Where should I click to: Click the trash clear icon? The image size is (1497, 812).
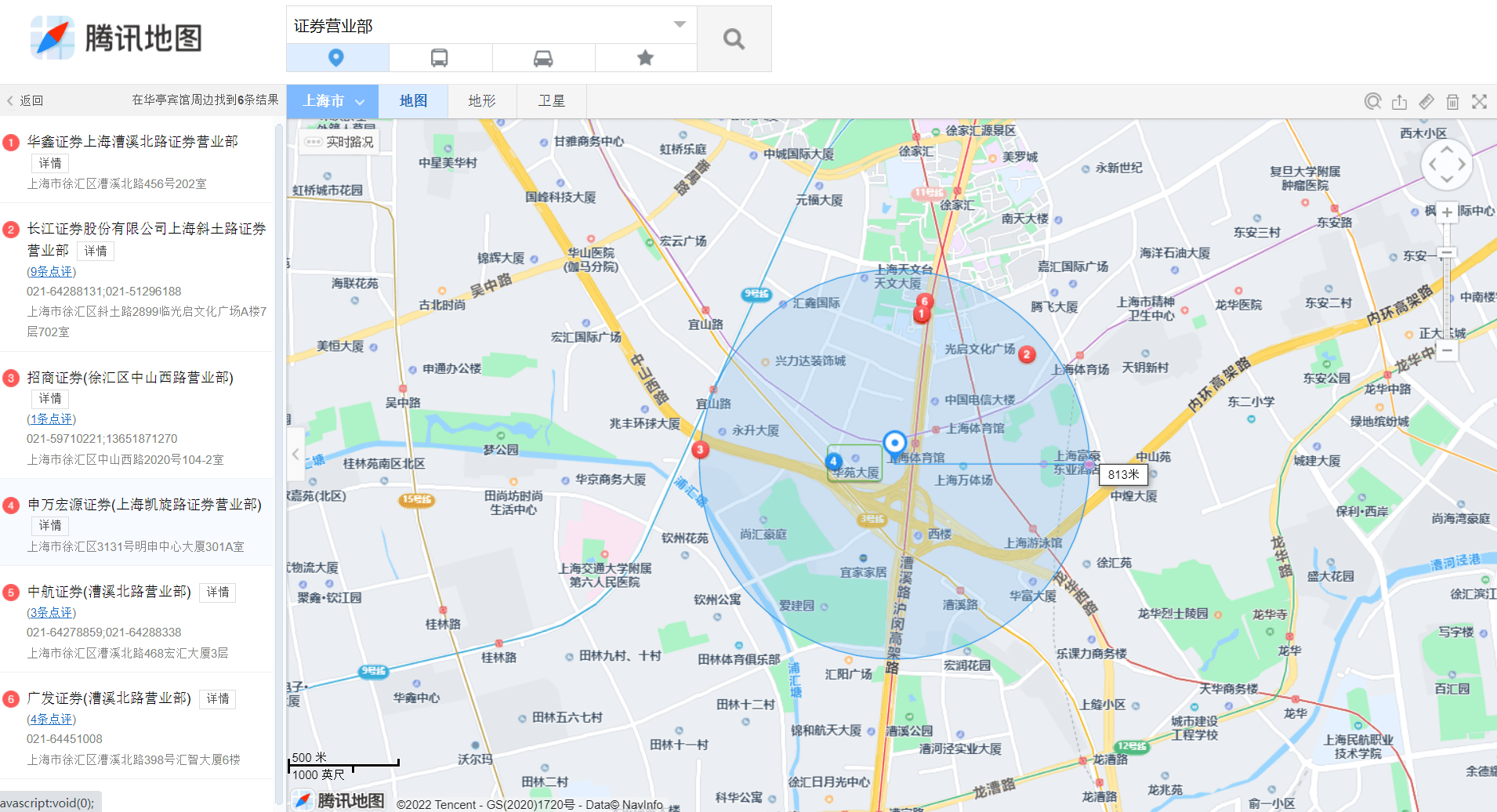1452,102
